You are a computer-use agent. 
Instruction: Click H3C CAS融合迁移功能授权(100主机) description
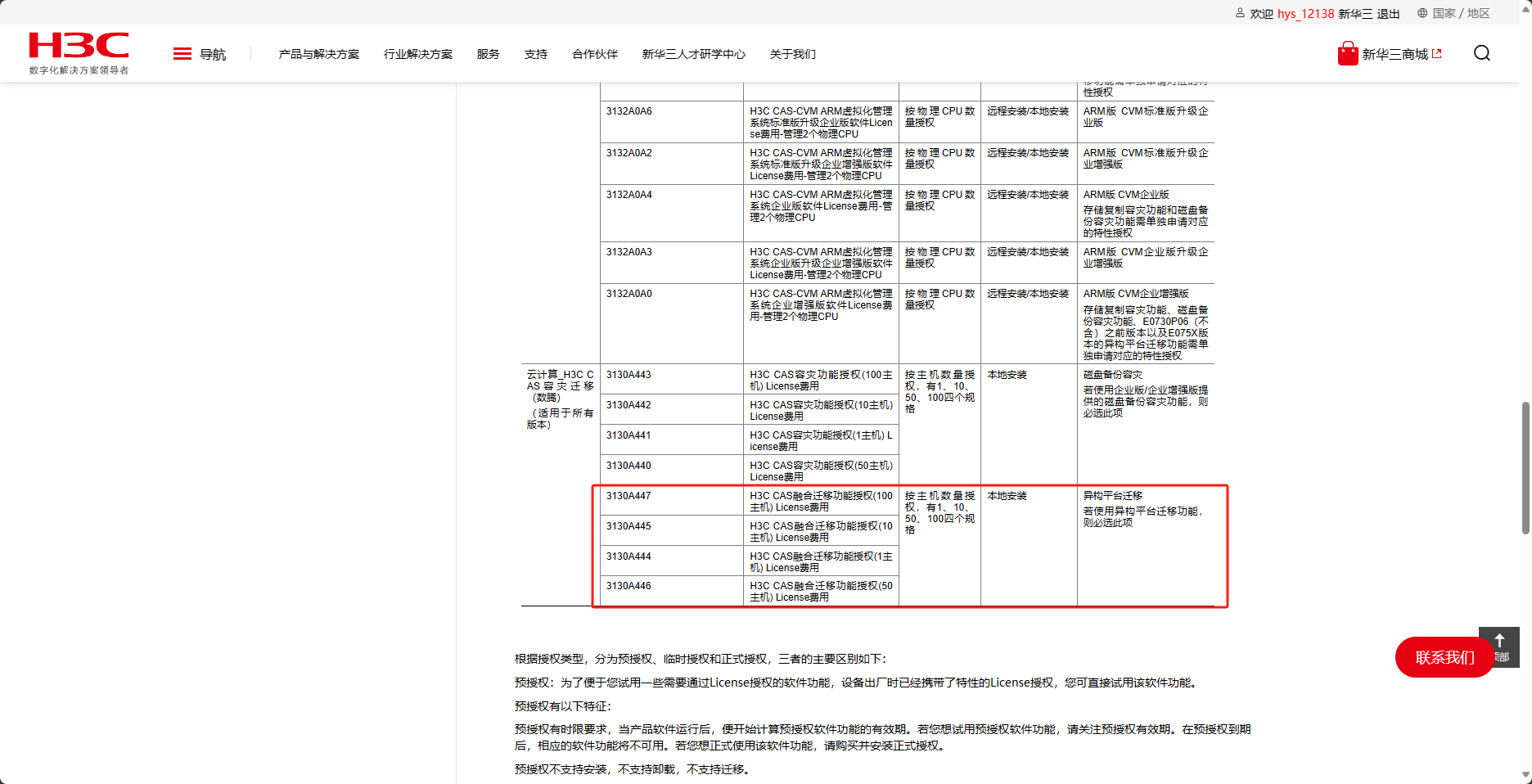click(x=821, y=502)
